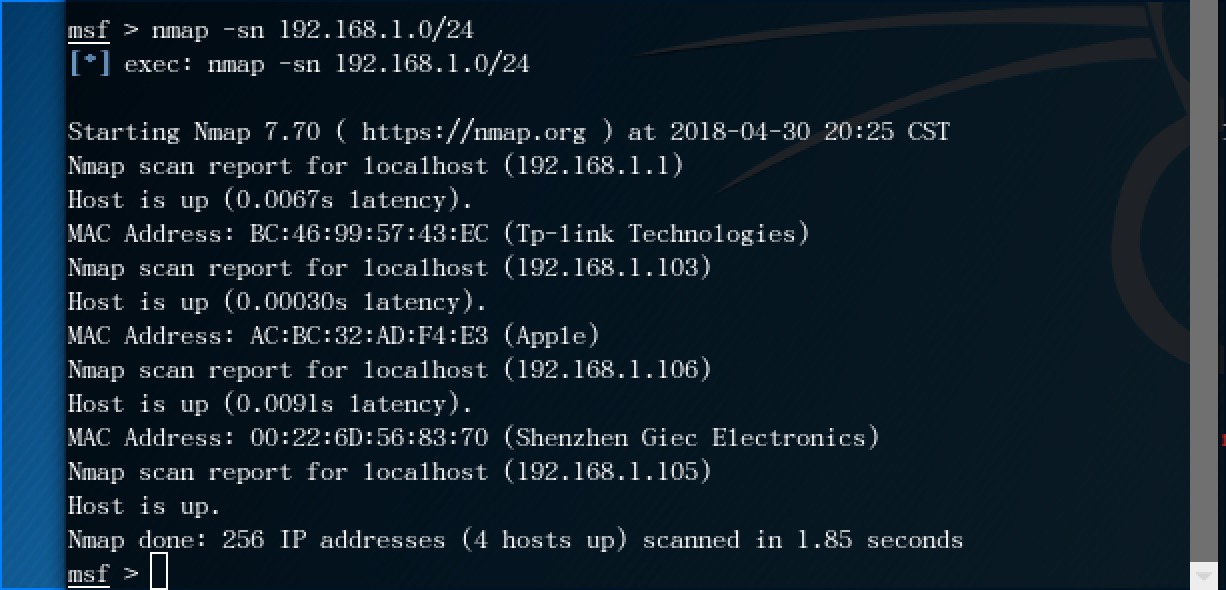Open the https://nmap.org link
1226x590 pixels.
(x=487, y=132)
